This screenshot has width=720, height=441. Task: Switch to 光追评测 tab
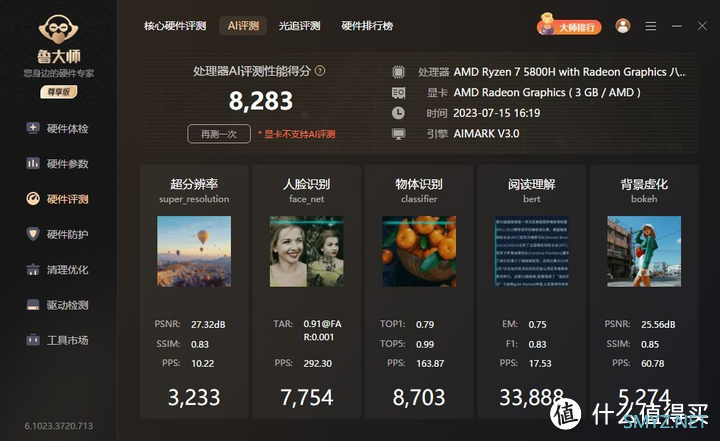(299, 26)
